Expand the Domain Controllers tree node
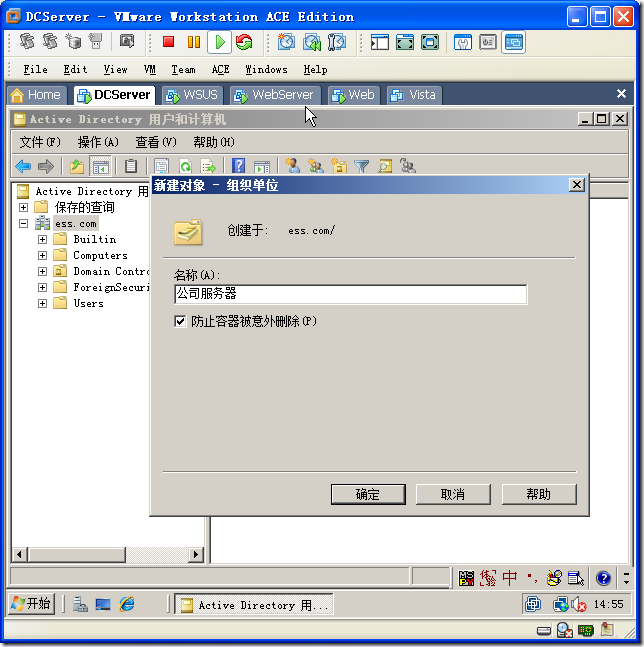 [x=42, y=271]
